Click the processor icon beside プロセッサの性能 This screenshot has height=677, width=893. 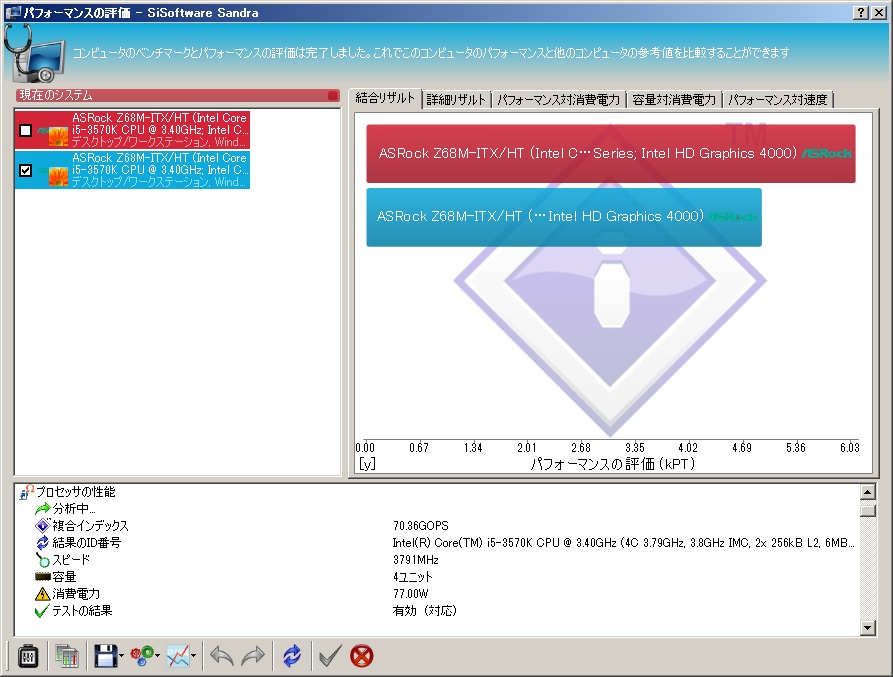(x=27, y=492)
